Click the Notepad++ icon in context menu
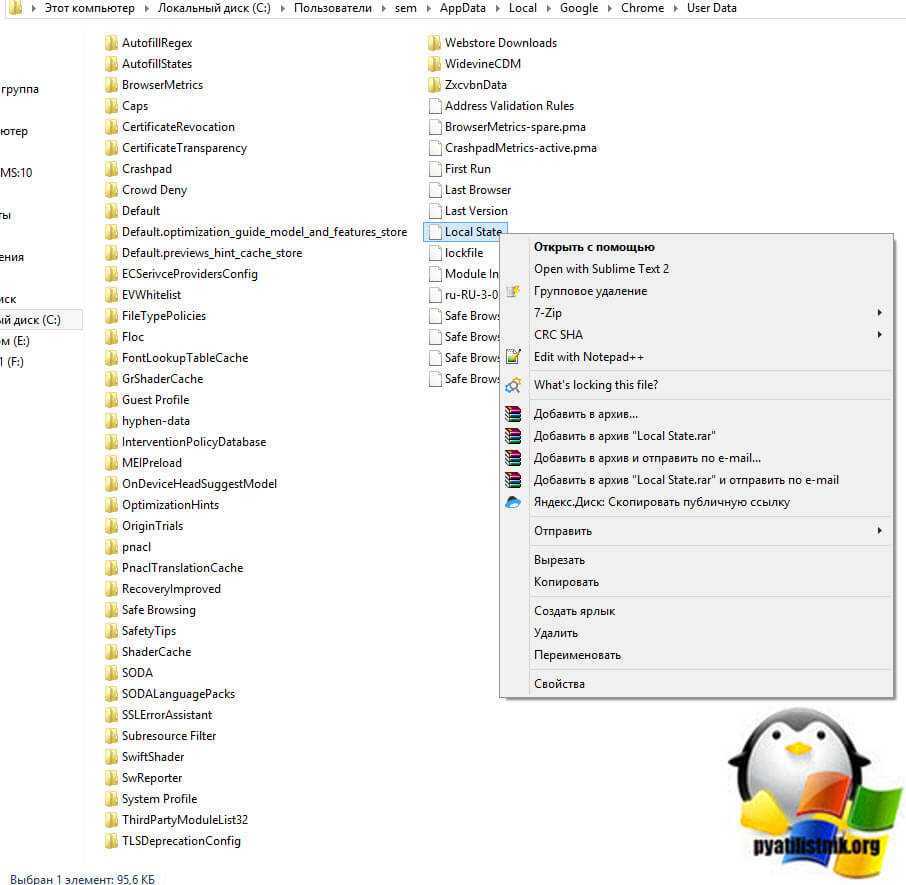Screen dimensions: 906x885 pos(513,357)
